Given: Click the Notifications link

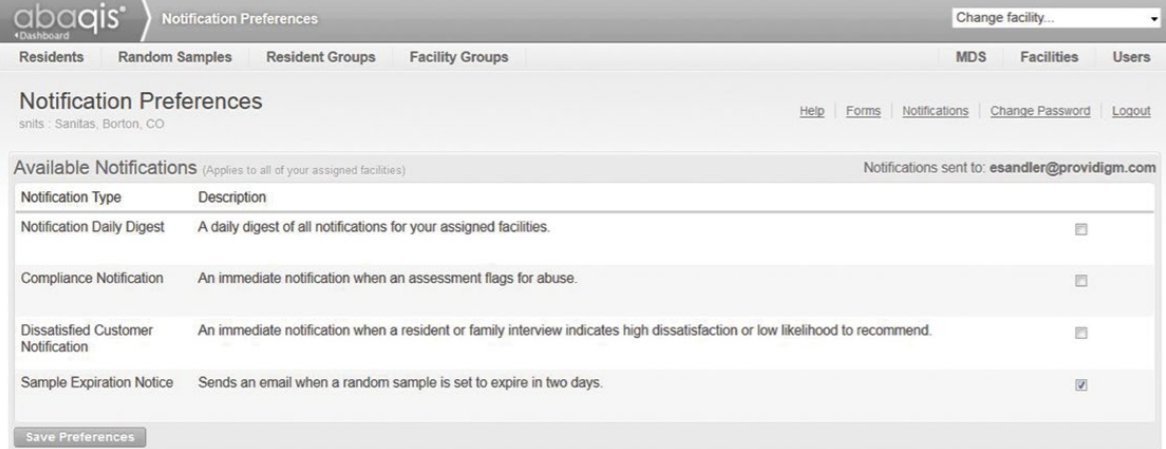Looking at the screenshot, I should (x=935, y=111).
